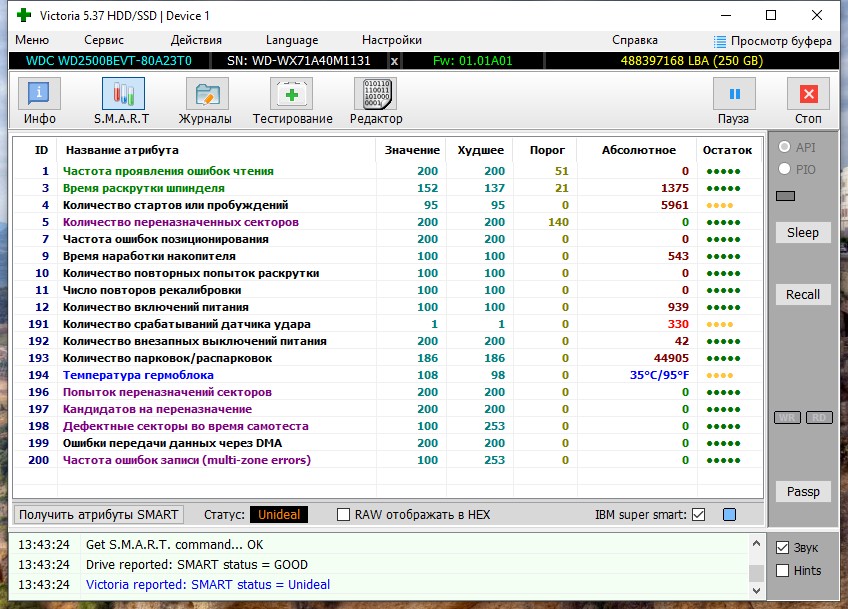Open the Журналы logs icon
The height and width of the screenshot is (609, 848).
pos(207,94)
